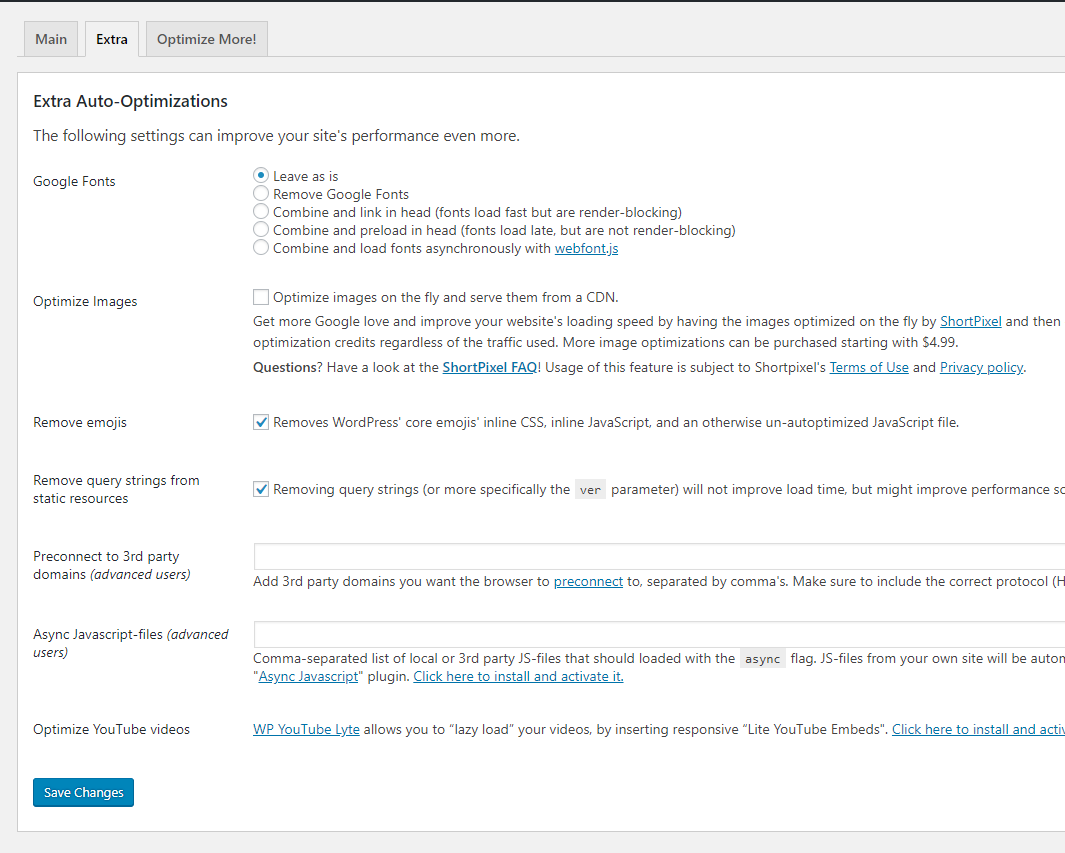Open the Optimize More! tab
Viewport: 1065px width, 853px height.
pos(206,39)
